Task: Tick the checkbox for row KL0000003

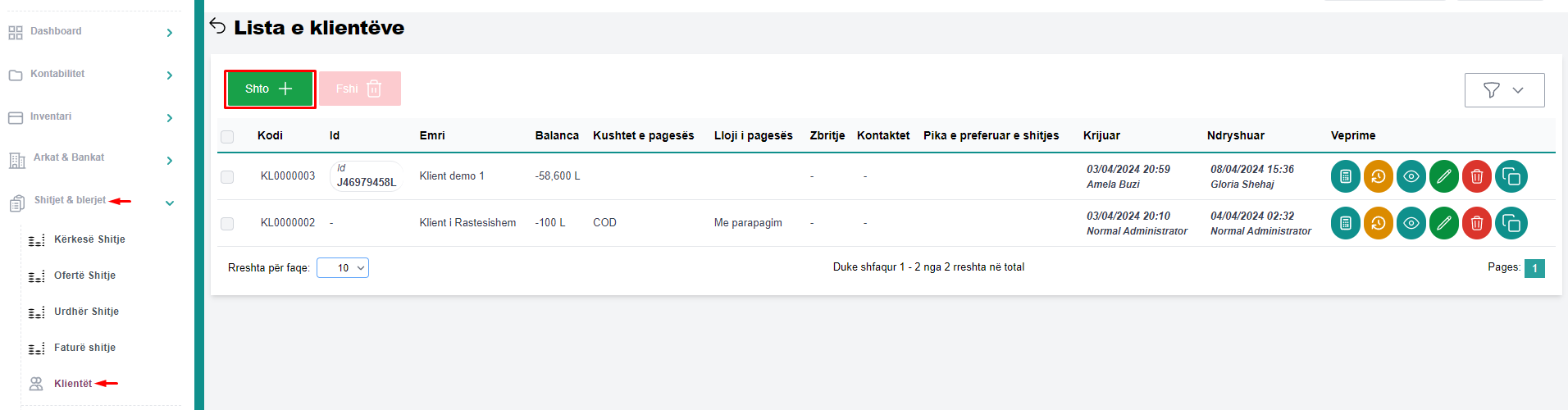Action: tap(227, 177)
